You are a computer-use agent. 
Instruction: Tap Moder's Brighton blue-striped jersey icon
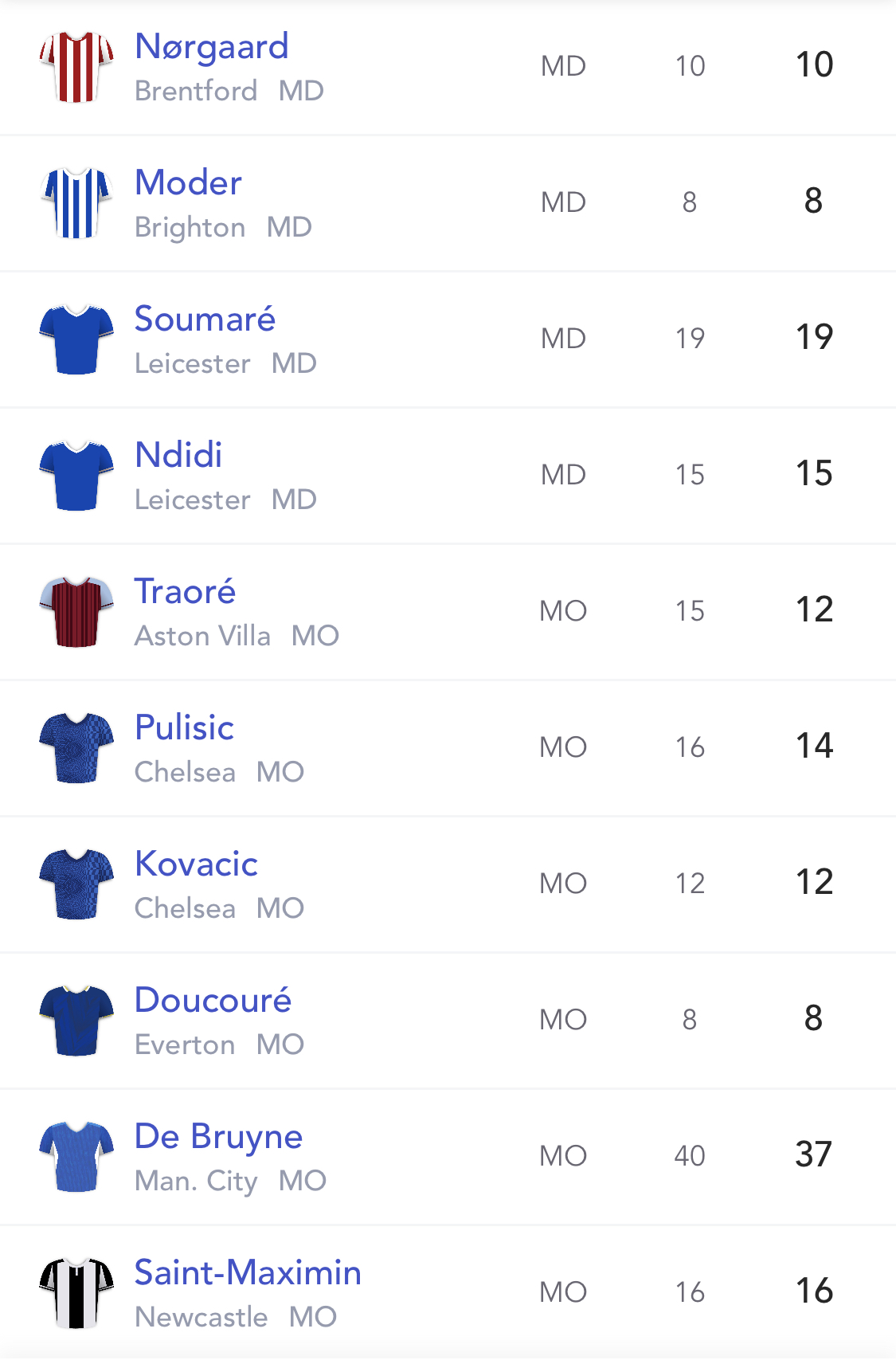point(76,203)
